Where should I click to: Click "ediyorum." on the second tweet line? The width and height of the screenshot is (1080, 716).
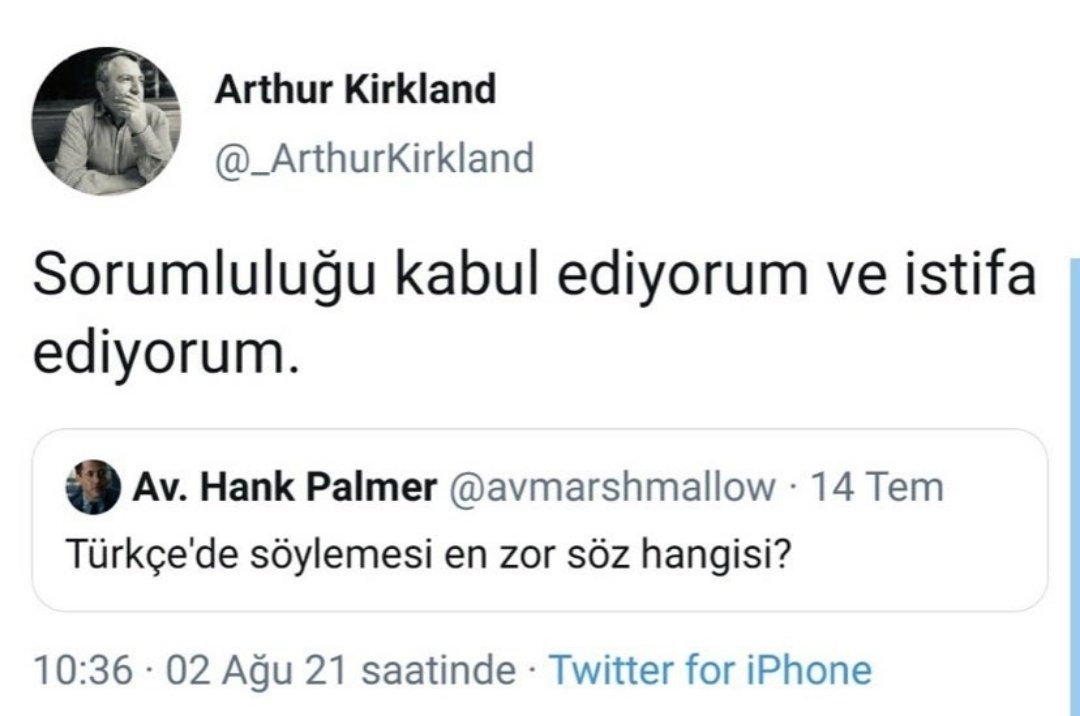click(x=166, y=353)
